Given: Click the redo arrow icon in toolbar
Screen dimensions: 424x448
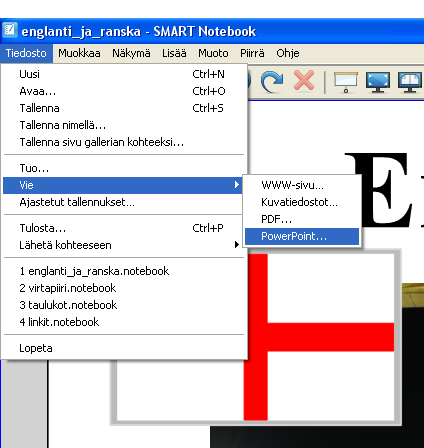Looking at the screenshot, I should pyautogui.click(x=272, y=81).
